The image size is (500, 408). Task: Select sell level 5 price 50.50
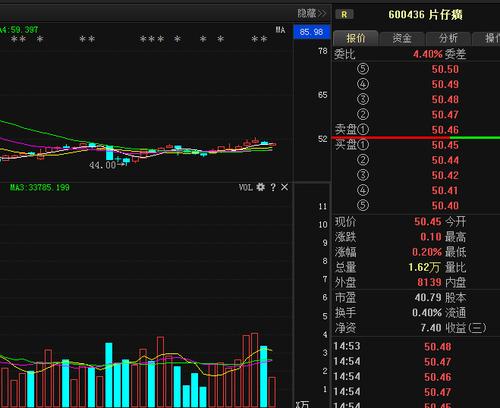[445, 69]
